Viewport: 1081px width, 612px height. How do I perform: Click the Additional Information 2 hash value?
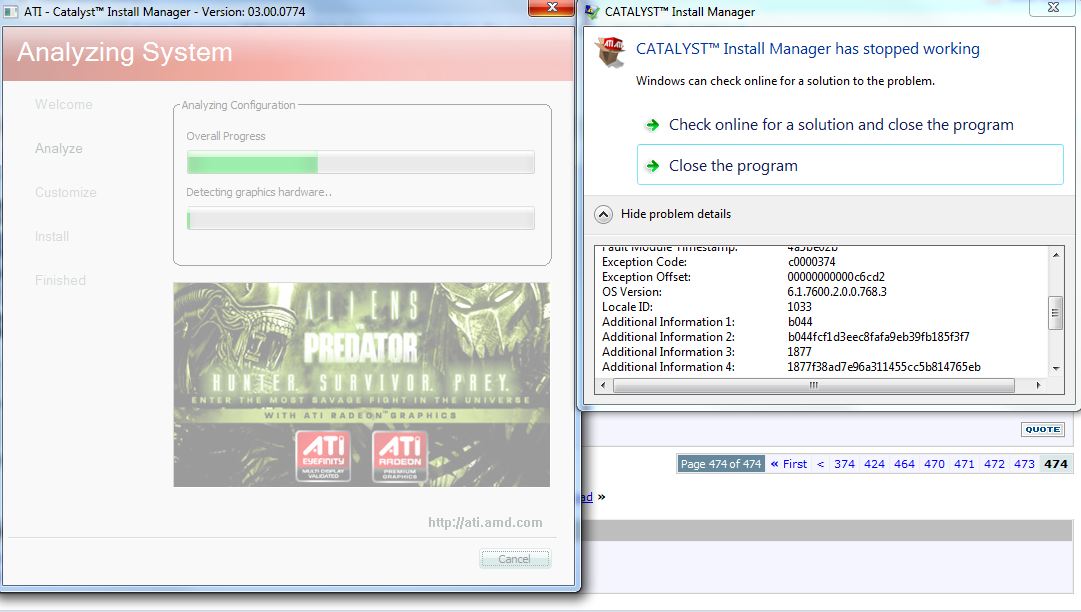pyautogui.click(x=878, y=337)
